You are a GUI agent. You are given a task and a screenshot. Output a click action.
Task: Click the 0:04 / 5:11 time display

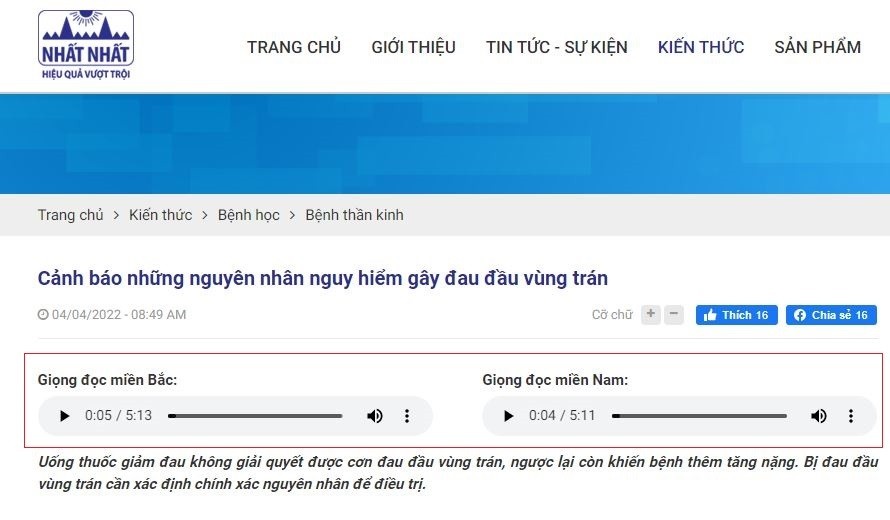tap(562, 416)
